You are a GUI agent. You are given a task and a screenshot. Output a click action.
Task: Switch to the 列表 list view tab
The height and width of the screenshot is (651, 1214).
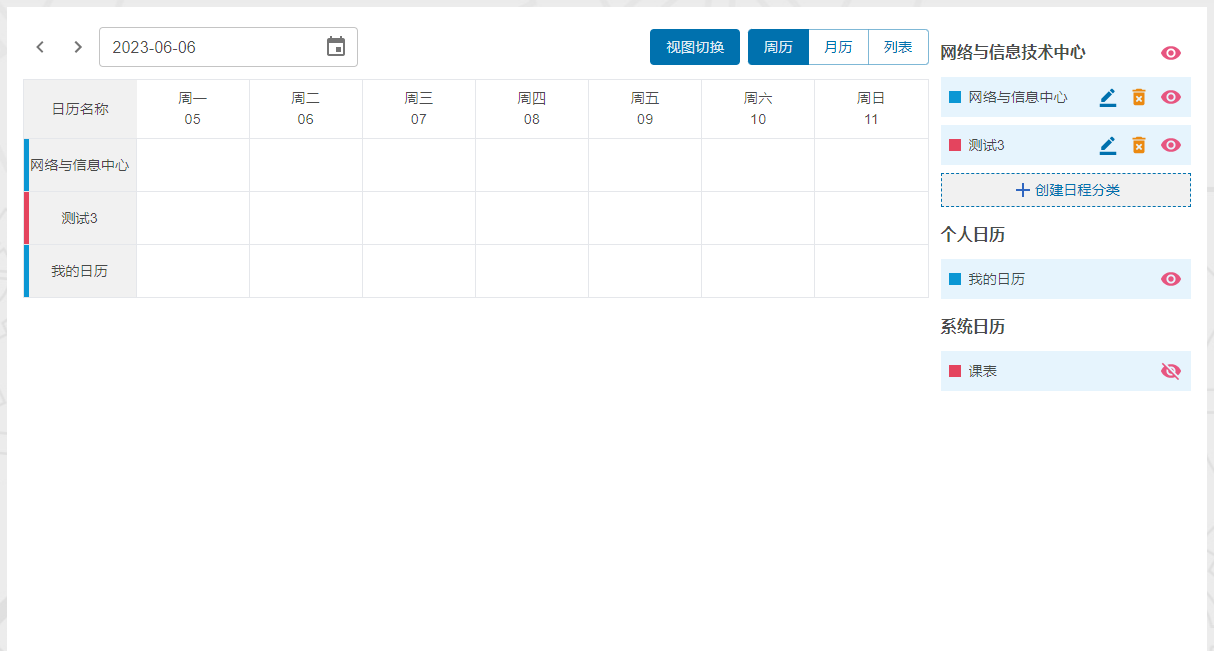coord(898,47)
